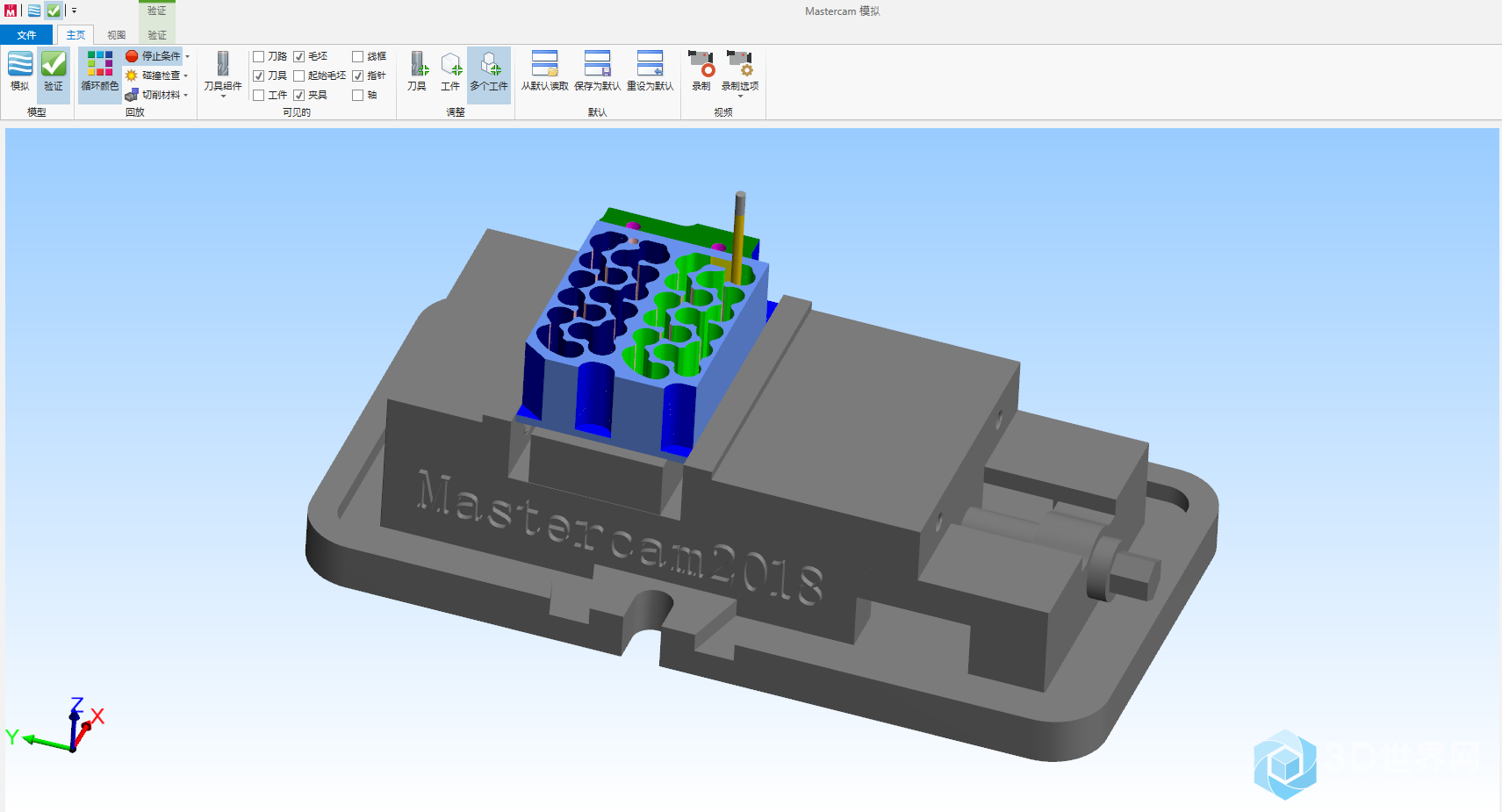Image resolution: width=1502 pixels, height=812 pixels.
Task: Click the 切削材料 text label
Action: [162, 95]
